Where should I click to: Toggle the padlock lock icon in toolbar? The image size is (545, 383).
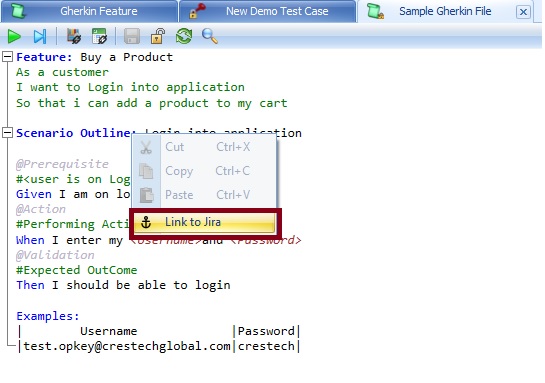[157, 36]
